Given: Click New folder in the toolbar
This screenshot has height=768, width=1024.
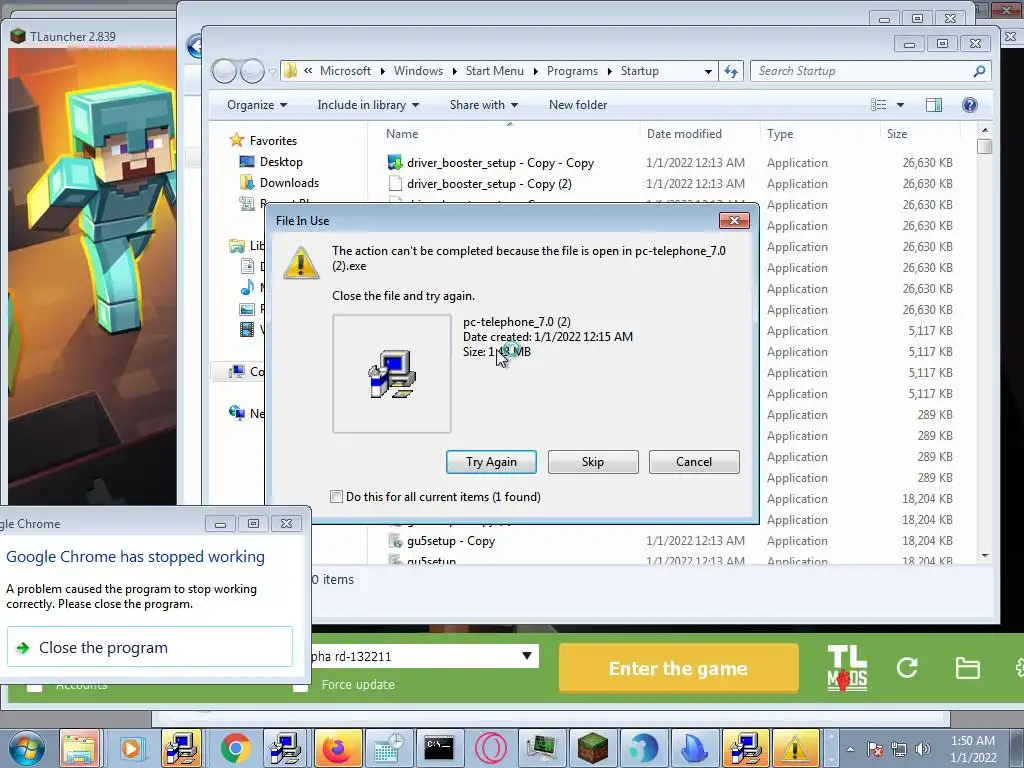Looking at the screenshot, I should [x=578, y=105].
